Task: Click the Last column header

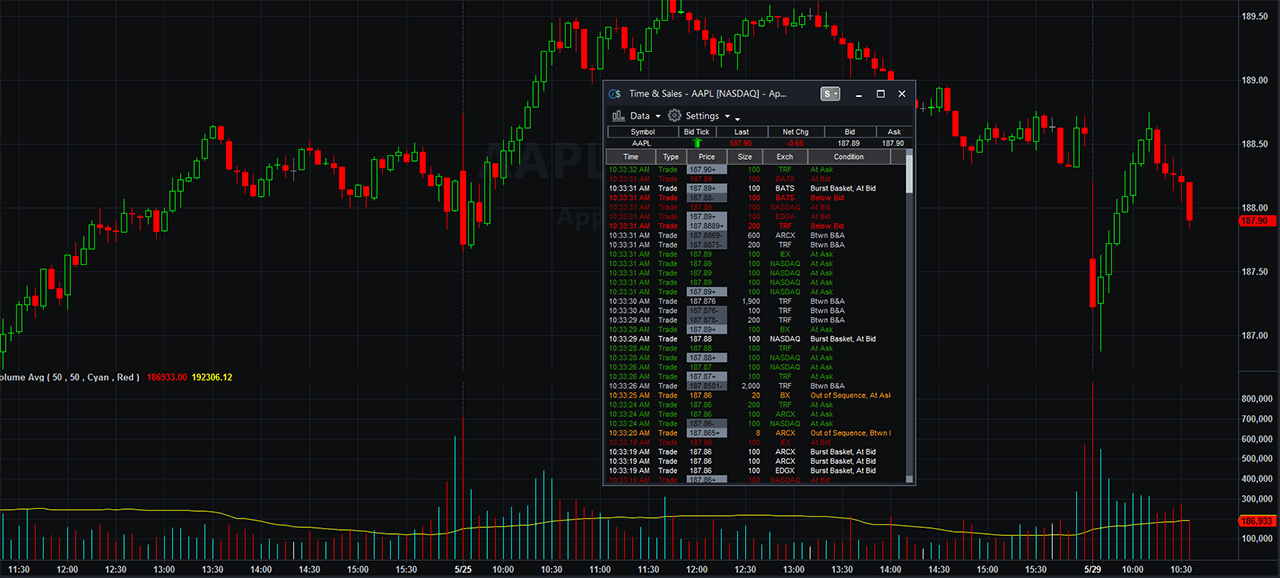Action: click(x=741, y=132)
